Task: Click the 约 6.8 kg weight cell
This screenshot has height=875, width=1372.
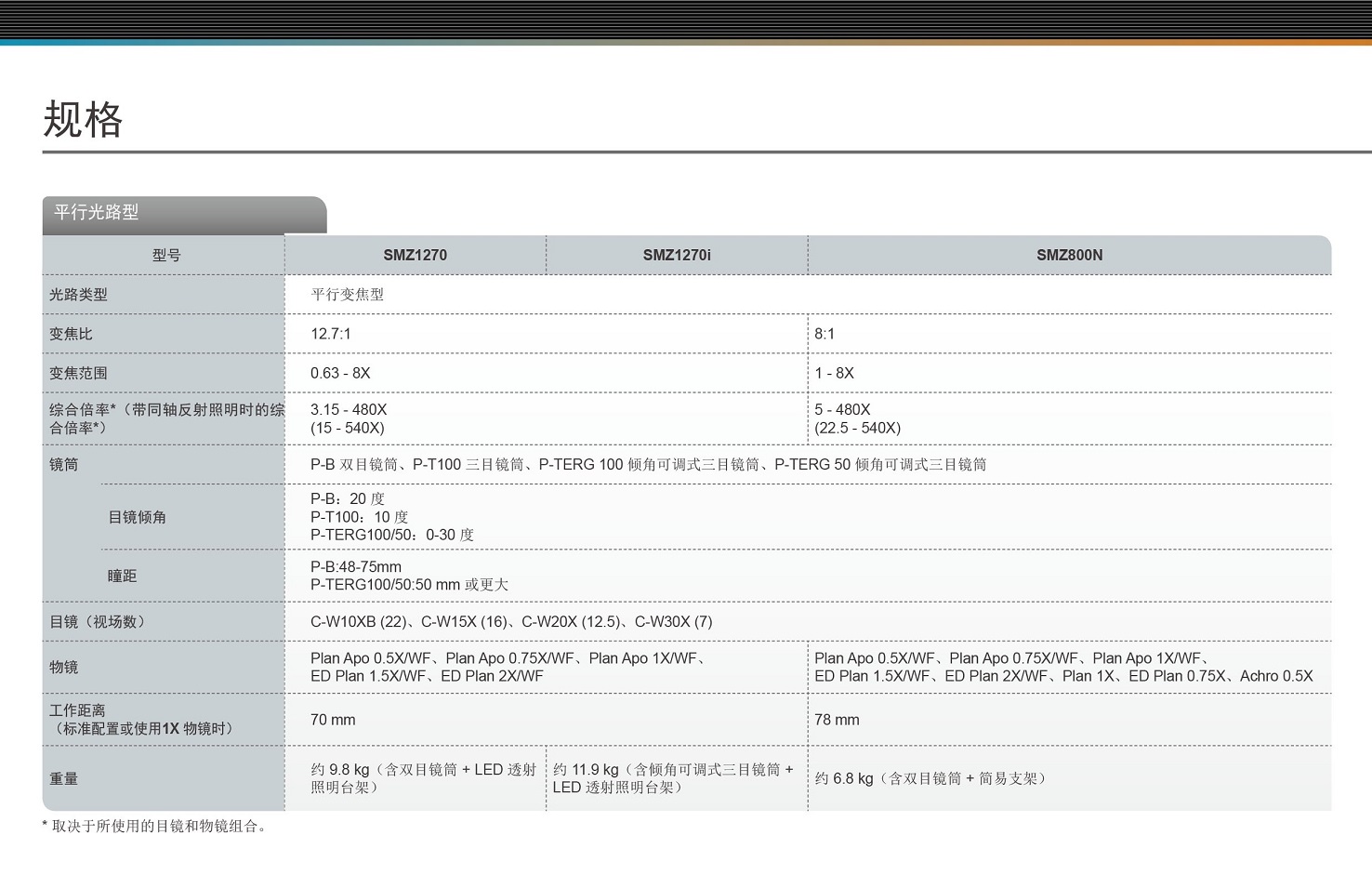Action: pos(931,778)
